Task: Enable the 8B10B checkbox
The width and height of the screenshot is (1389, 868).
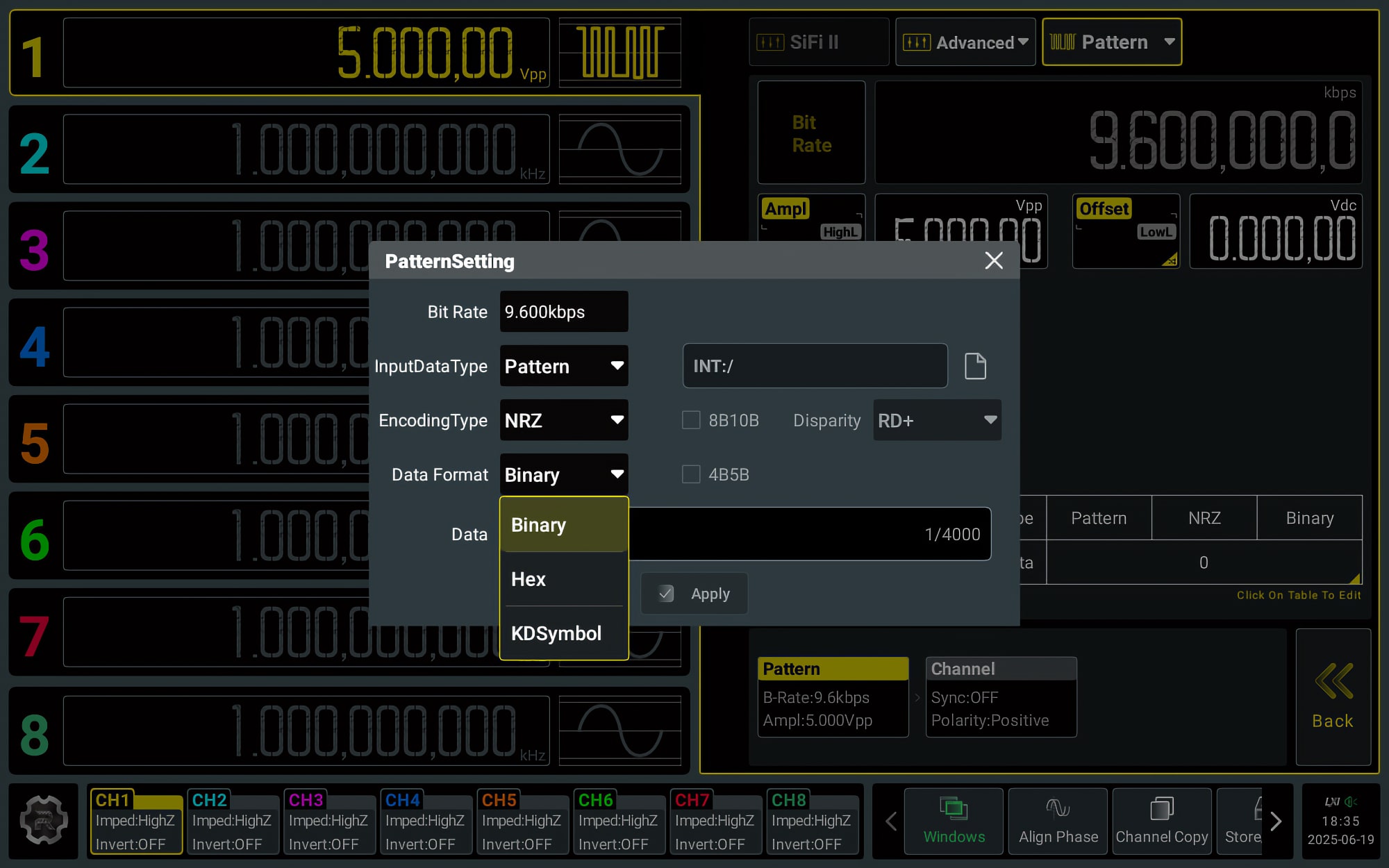Action: [x=690, y=420]
